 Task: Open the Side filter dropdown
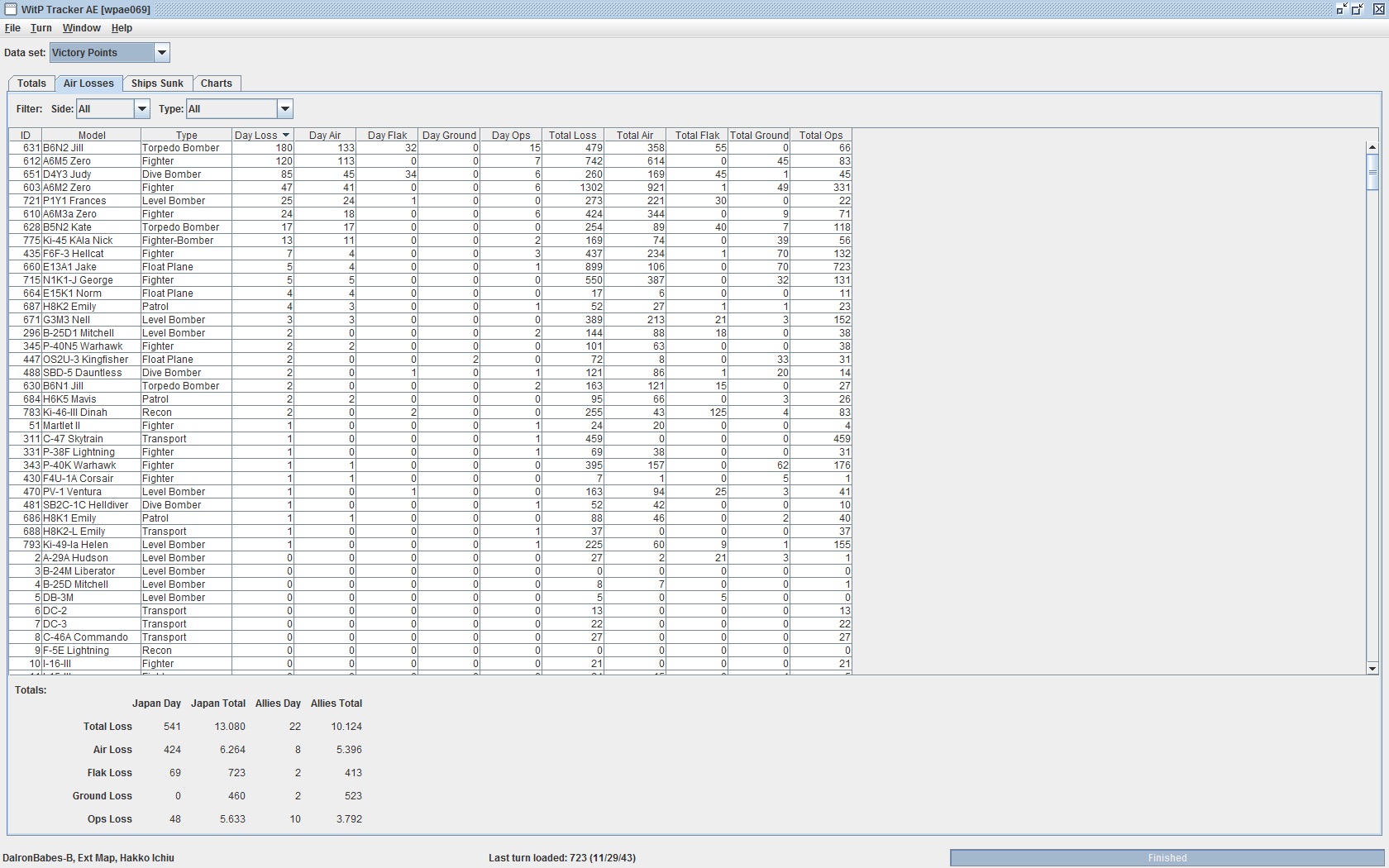141,109
